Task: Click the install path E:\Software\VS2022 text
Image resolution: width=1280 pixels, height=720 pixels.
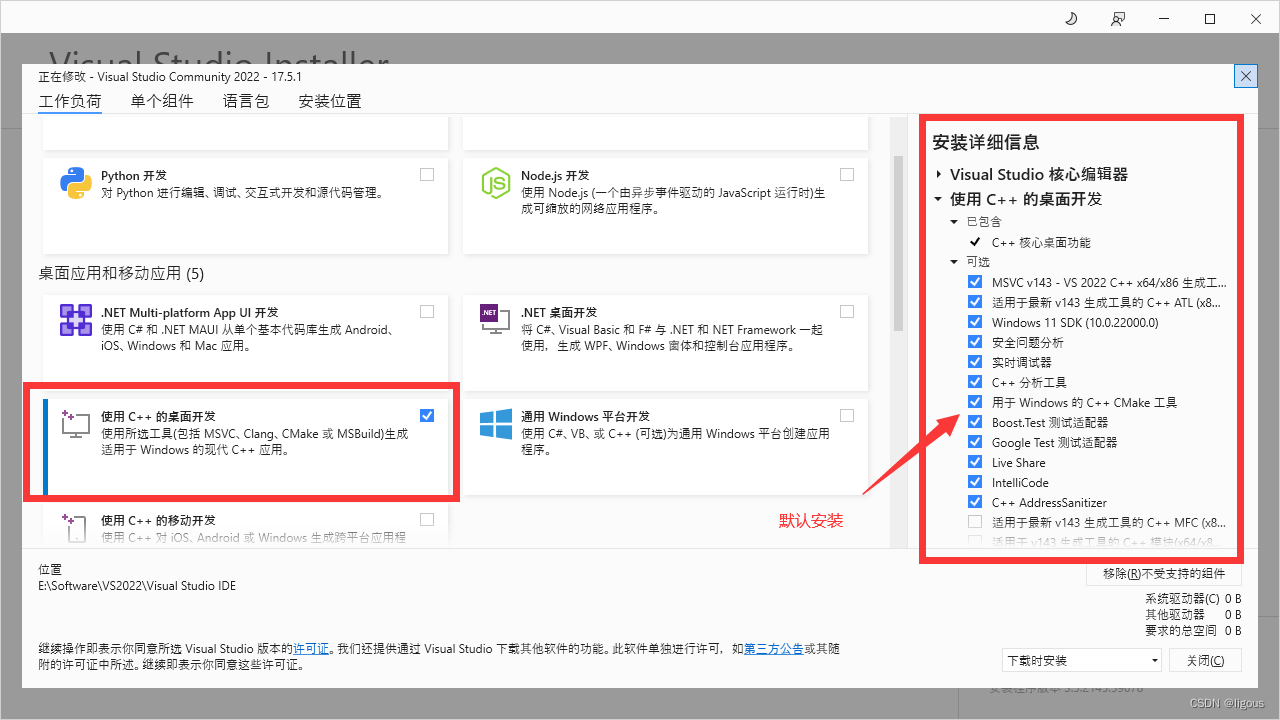Action: point(137,586)
